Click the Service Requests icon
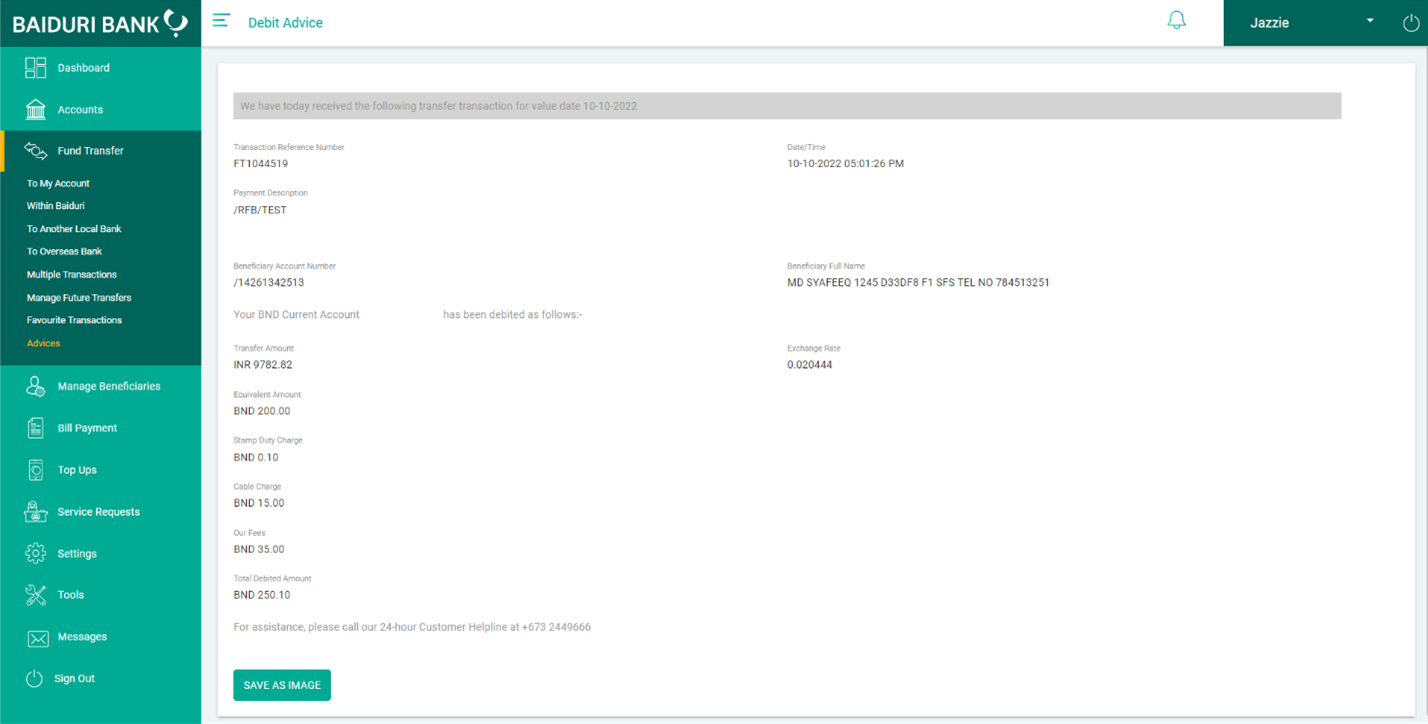 [x=36, y=512]
